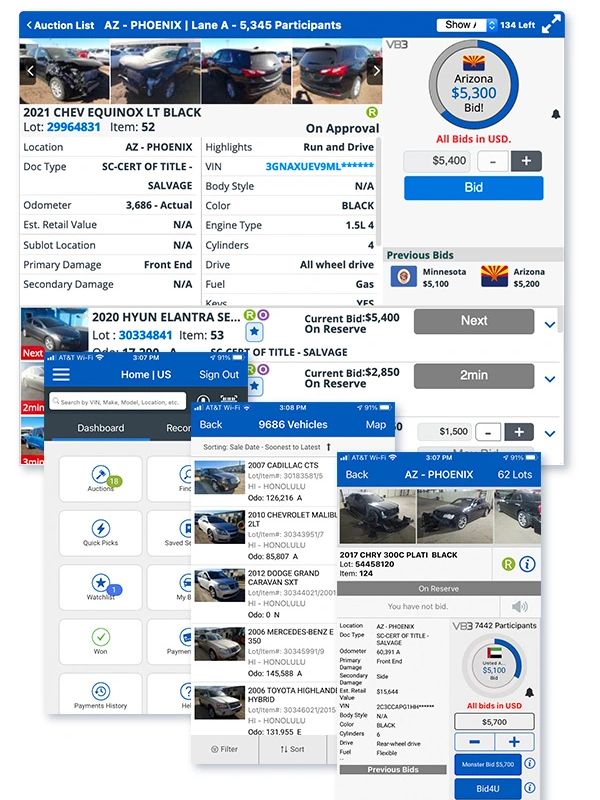Expand the Hyundai Elantra row chevron
Viewport: 600px width, 800px height.
click(x=549, y=324)
